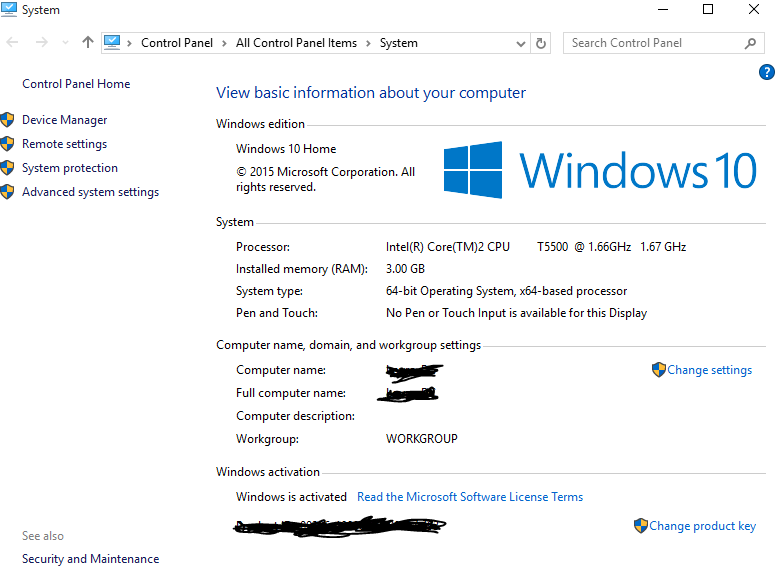776x581 pixels.
Task: Expand chevron after Control Panel breadcrumb
Action: click(x=224, y=44)
